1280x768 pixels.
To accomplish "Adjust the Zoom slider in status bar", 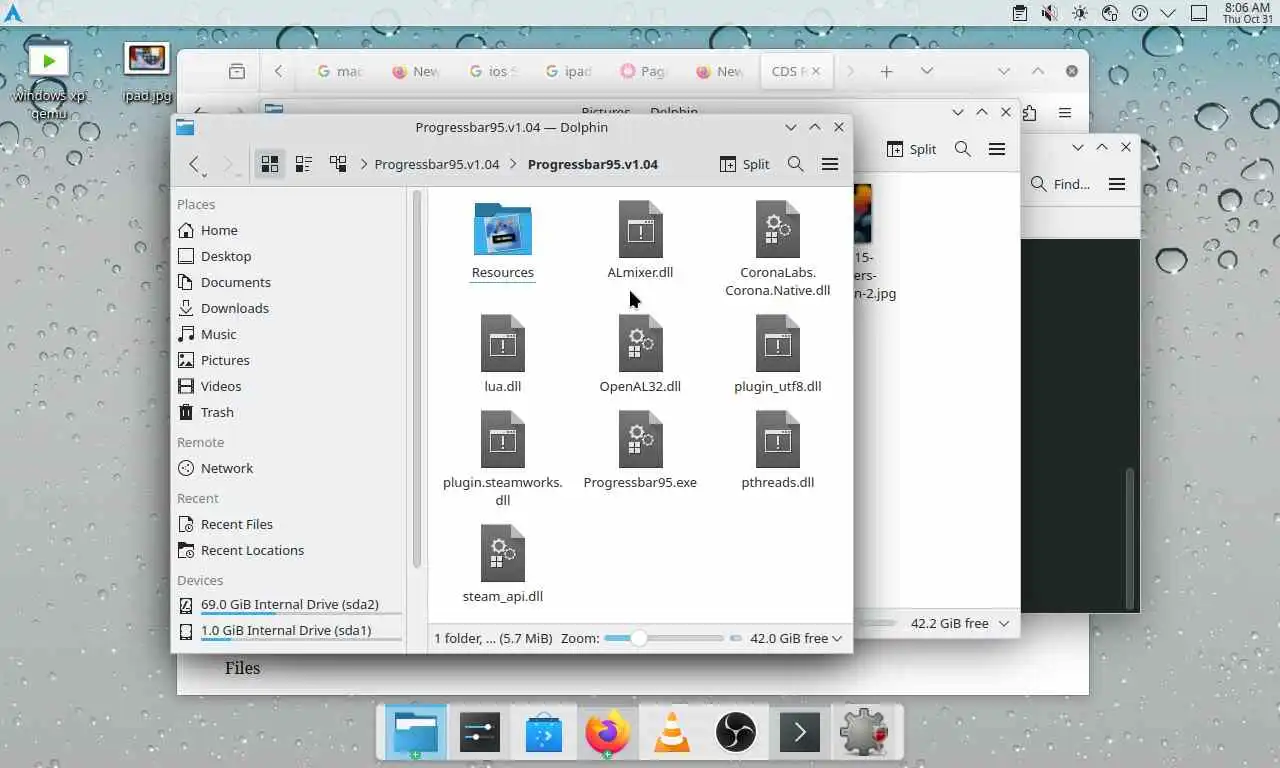I will click(x=664, y=638).
